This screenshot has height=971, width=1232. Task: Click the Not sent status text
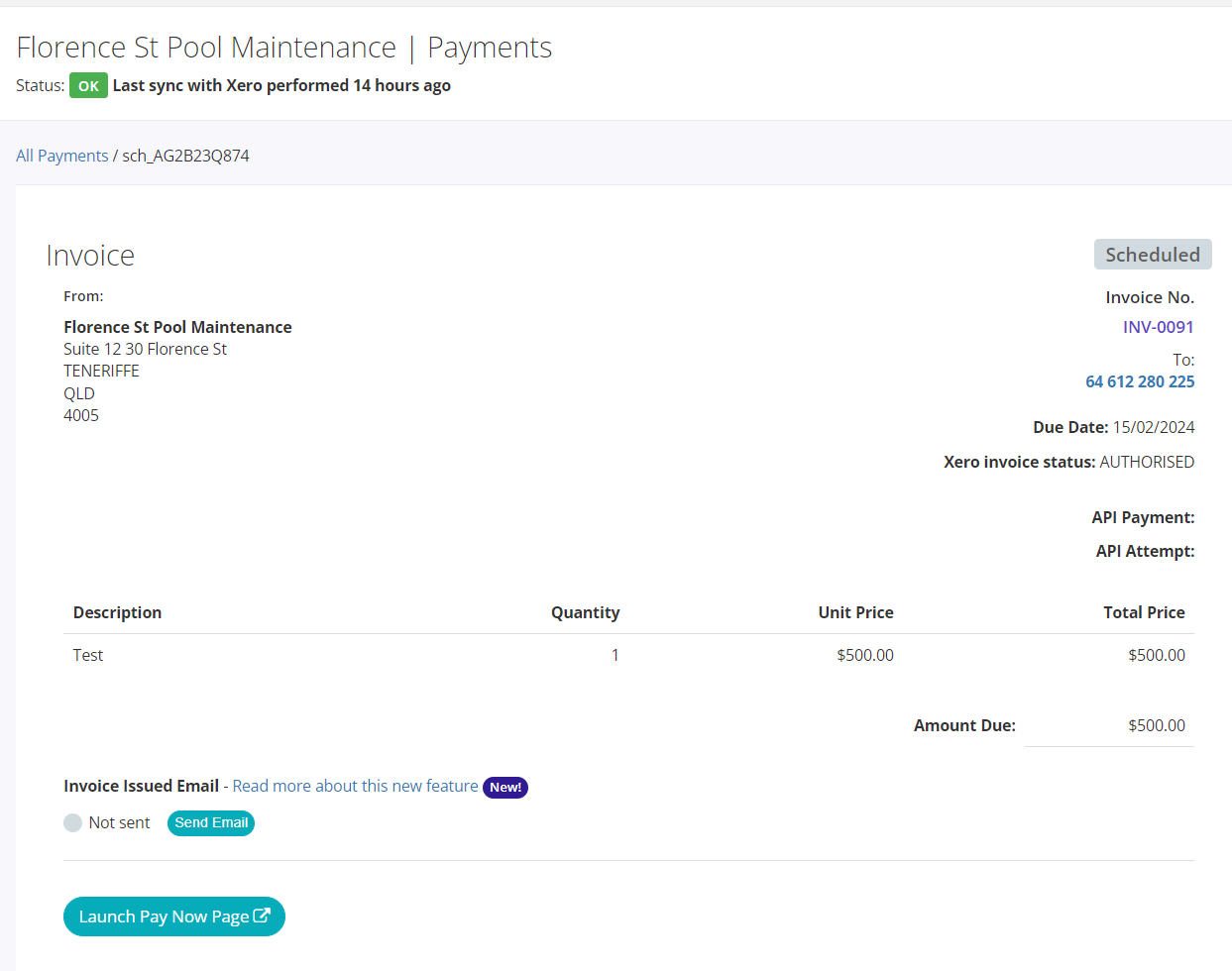coord(119,822)
